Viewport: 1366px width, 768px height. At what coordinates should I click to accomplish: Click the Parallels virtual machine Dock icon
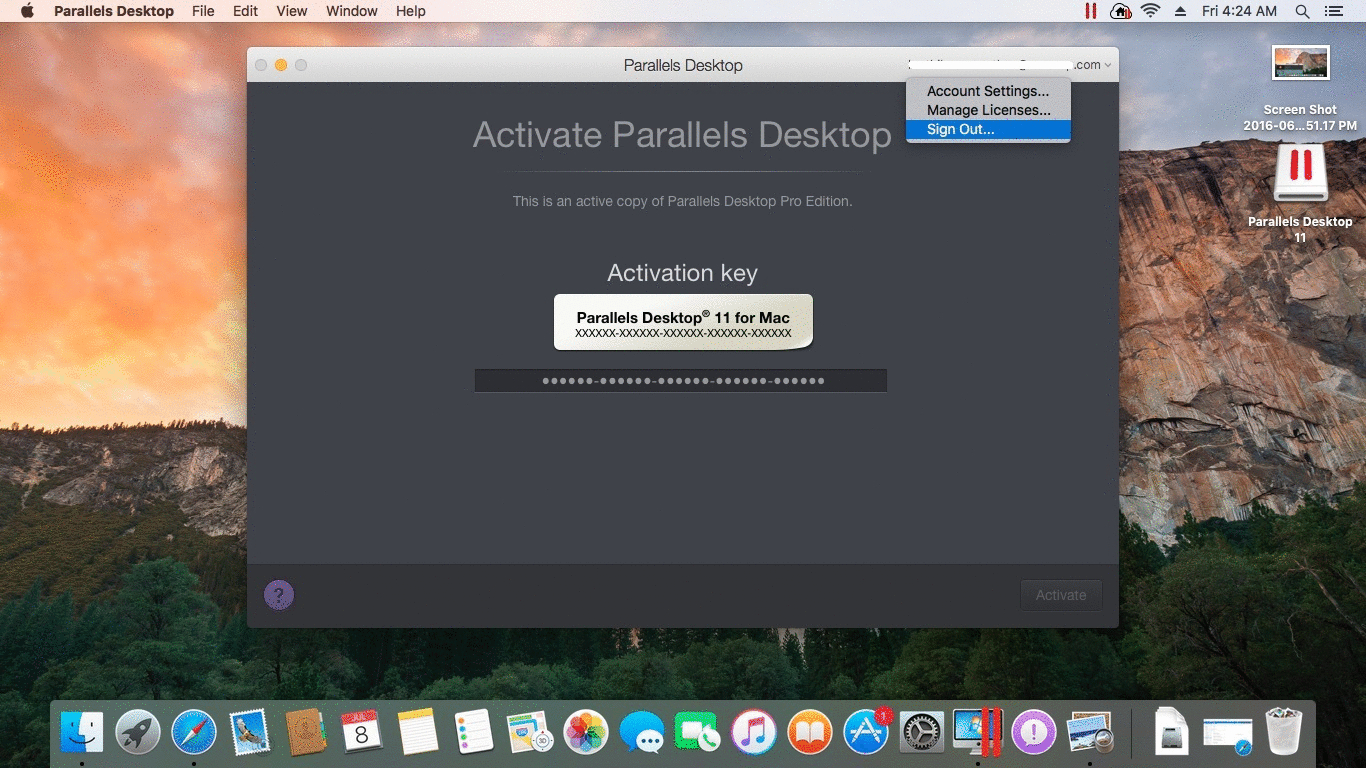pos(977,732)
